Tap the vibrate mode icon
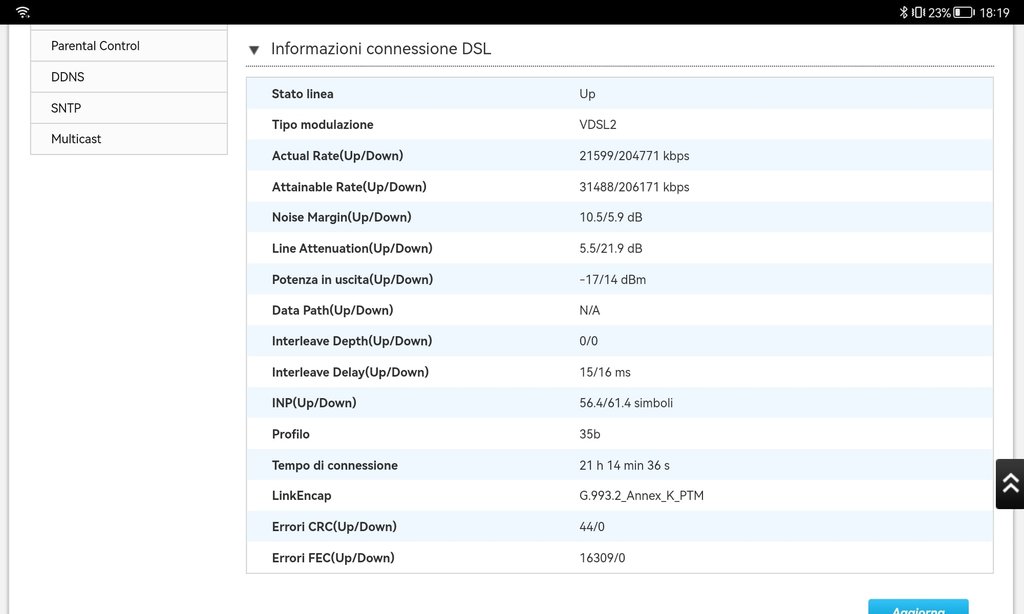The image size is (1024, 614). (x=917, y=12)
